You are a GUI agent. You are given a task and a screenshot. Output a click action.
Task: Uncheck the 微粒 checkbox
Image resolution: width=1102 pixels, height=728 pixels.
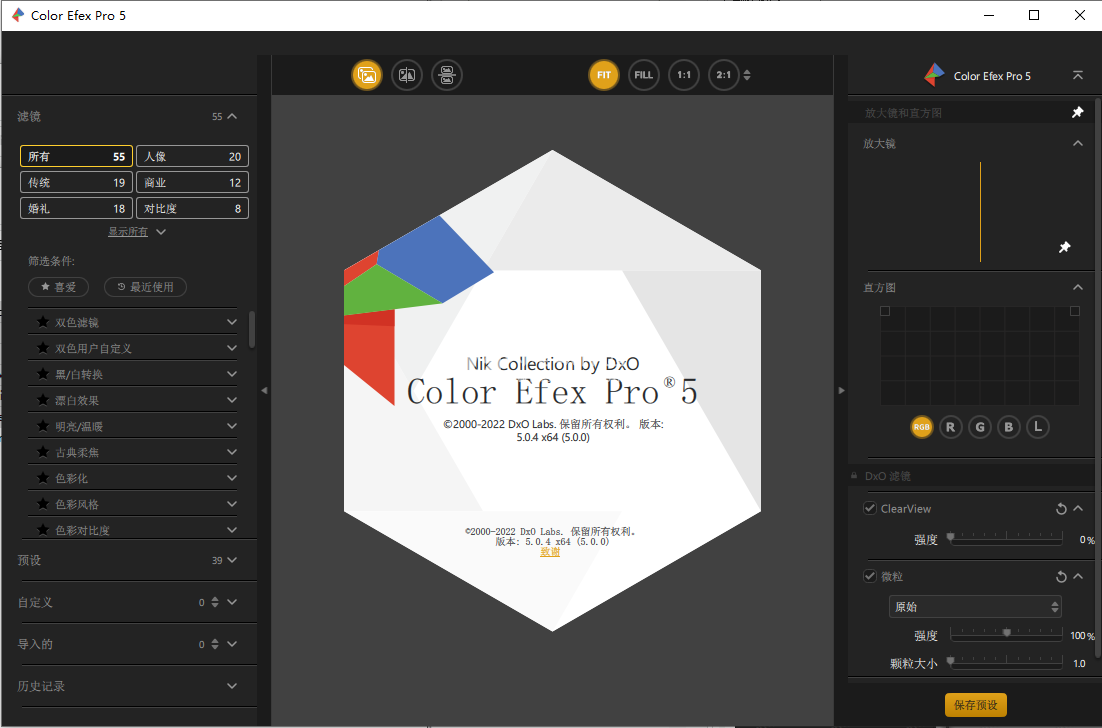870,576
